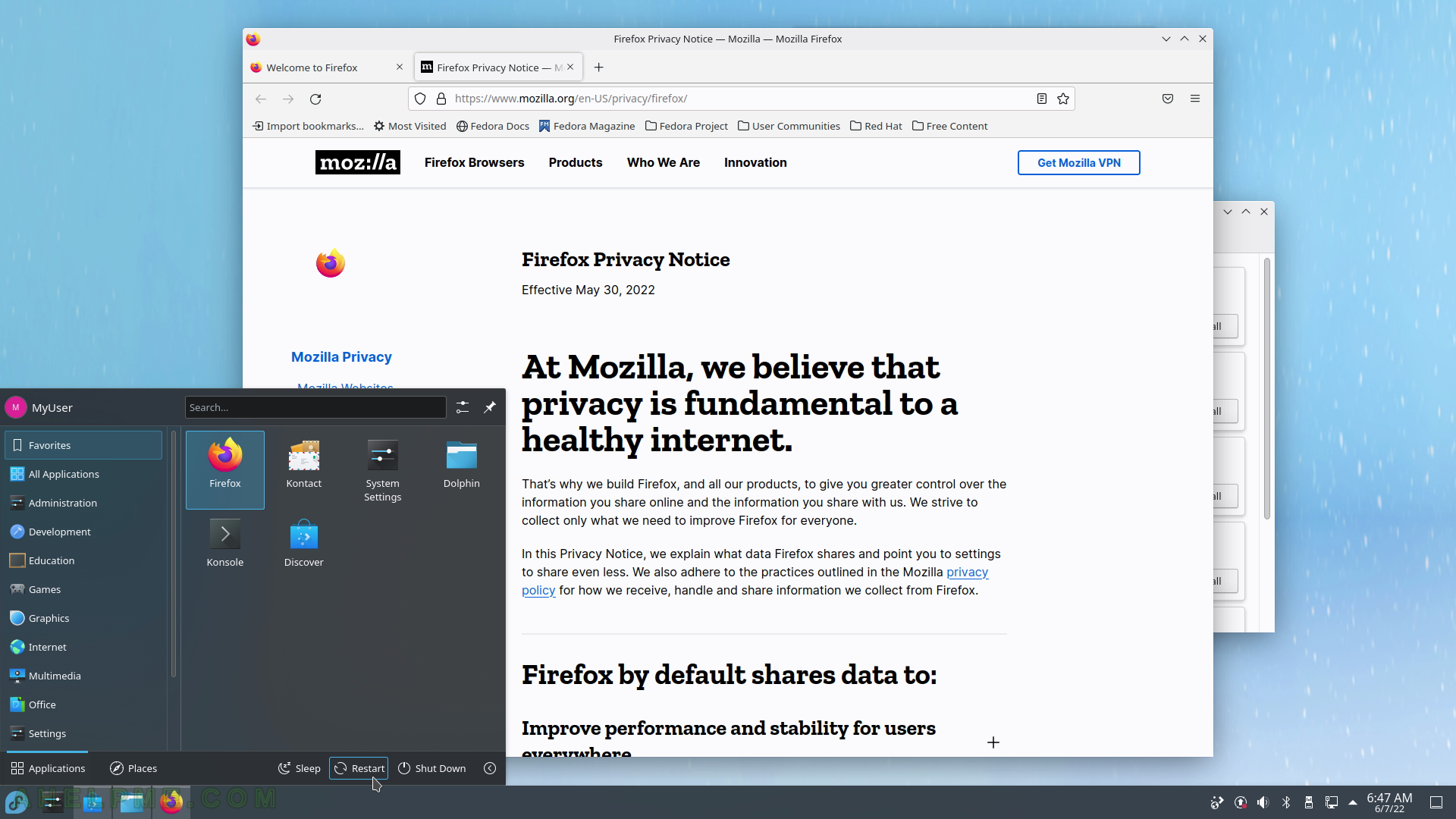Show hidden system tray icons arrow

pos(1353,802)
